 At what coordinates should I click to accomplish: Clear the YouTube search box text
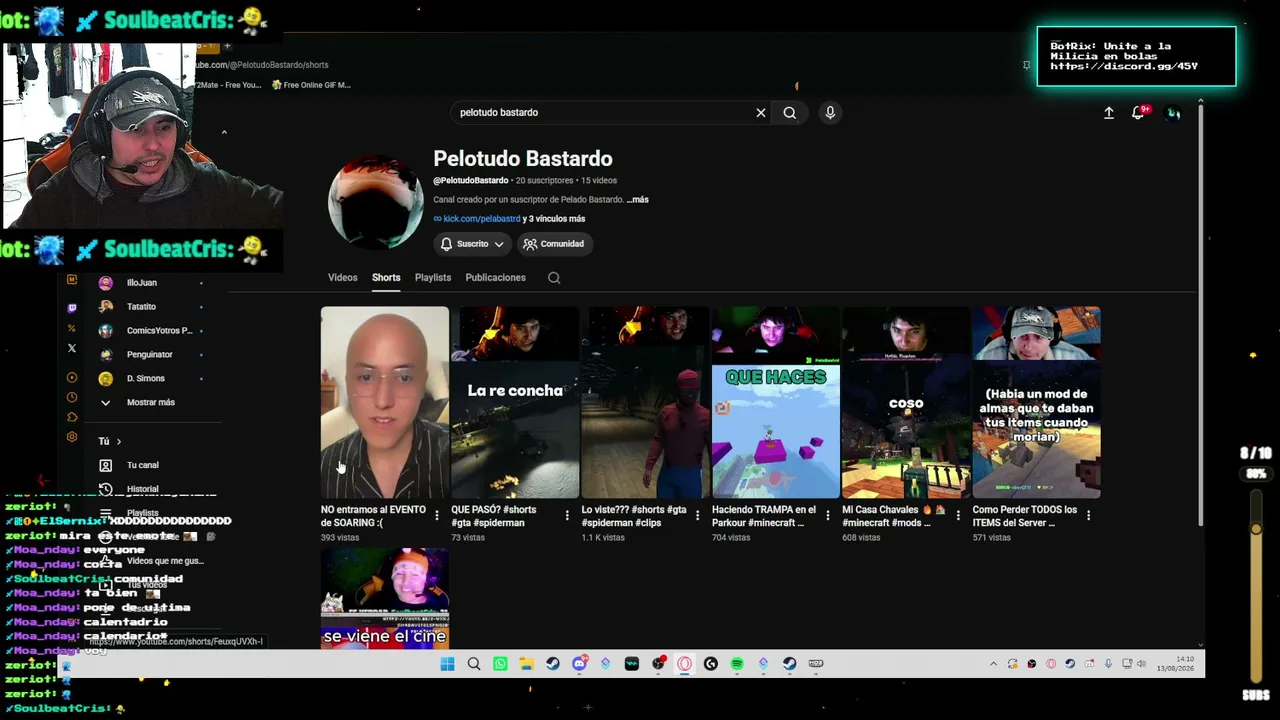[761, 113]
